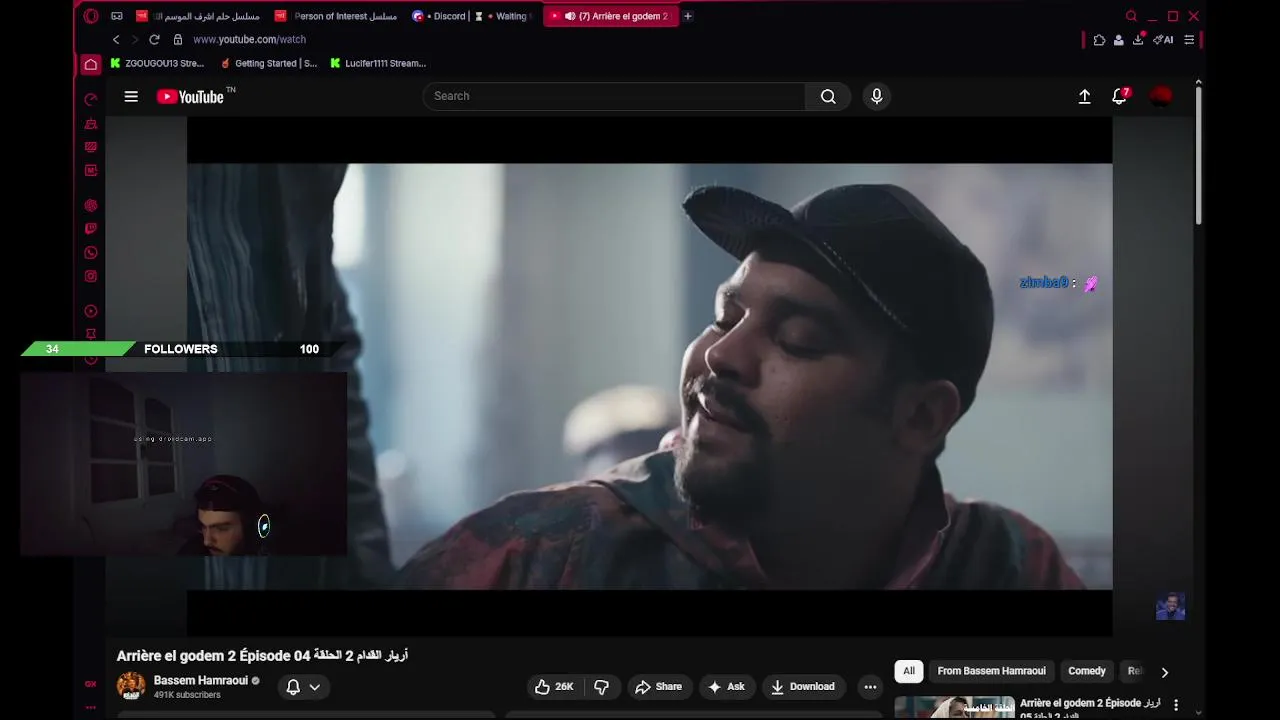Open the Easy Setup sliders icon

[x=1189, y=40]
